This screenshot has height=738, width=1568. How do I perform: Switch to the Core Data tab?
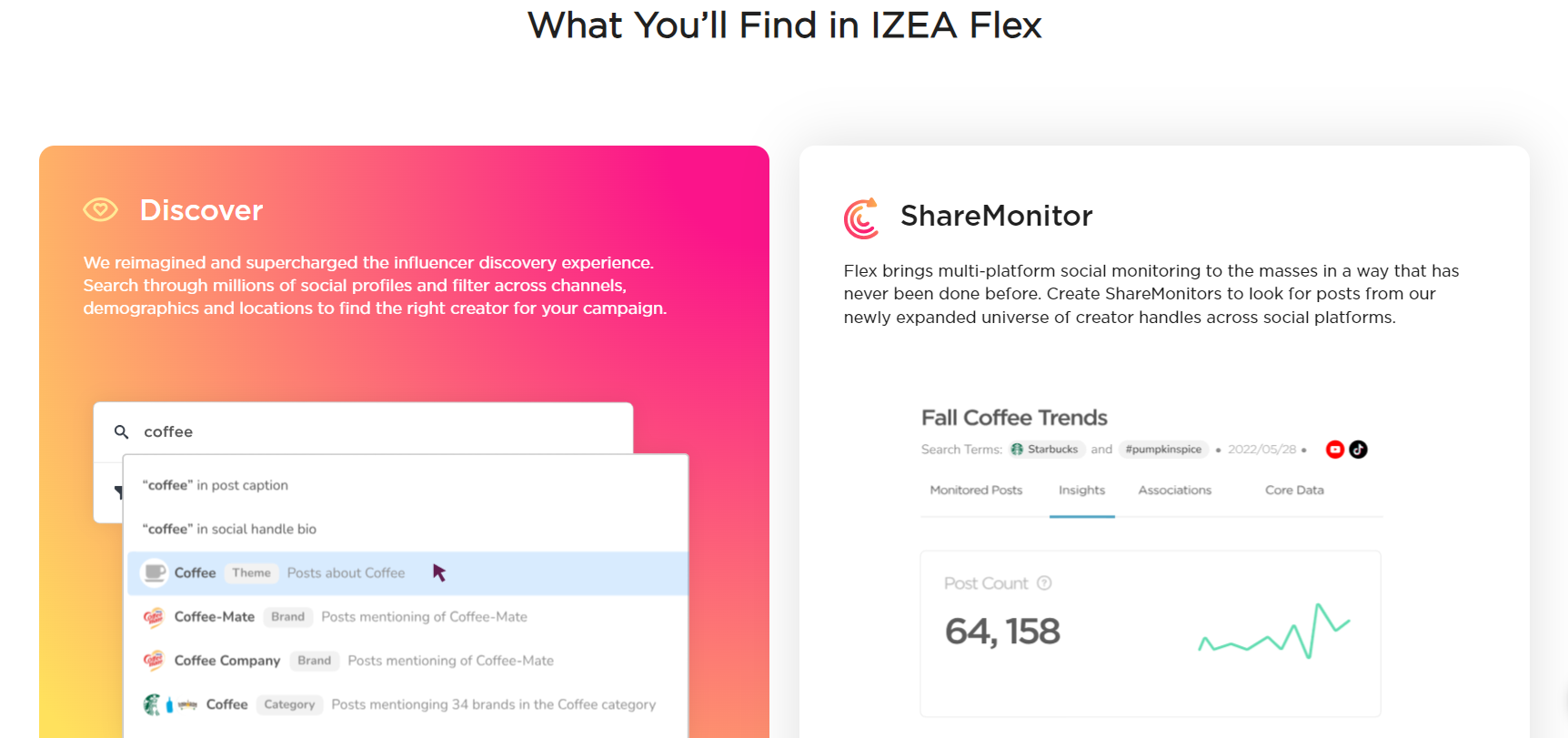[1294, 490]
